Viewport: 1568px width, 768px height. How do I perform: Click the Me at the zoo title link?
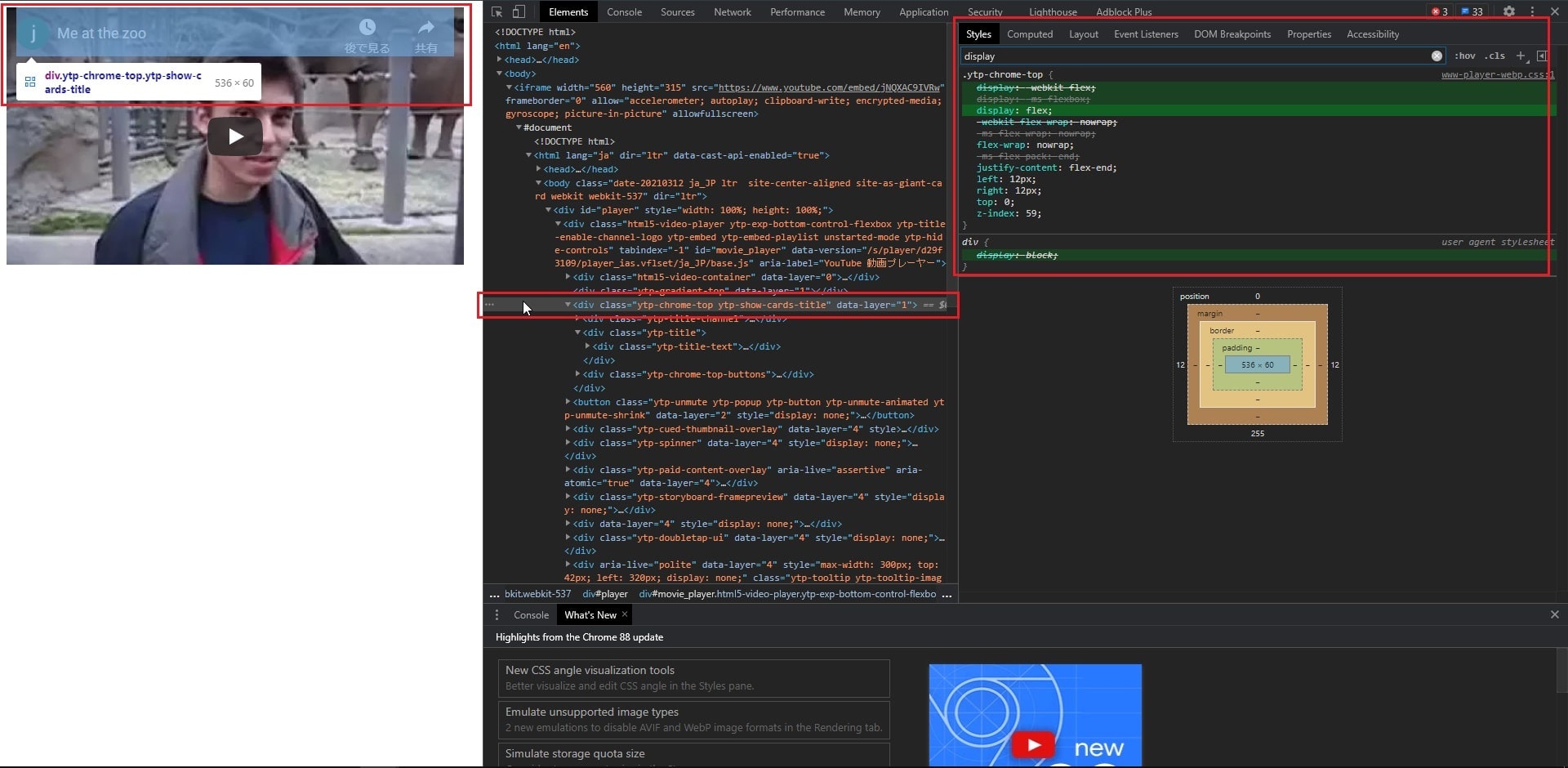[101, 33]
